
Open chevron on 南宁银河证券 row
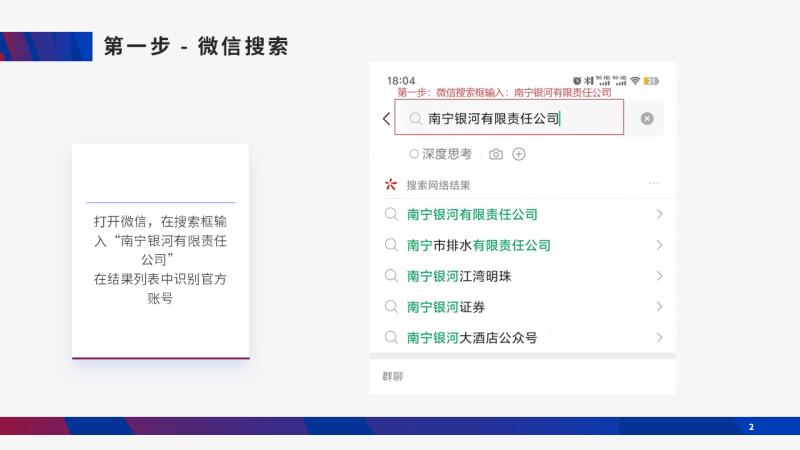point(659,307)
